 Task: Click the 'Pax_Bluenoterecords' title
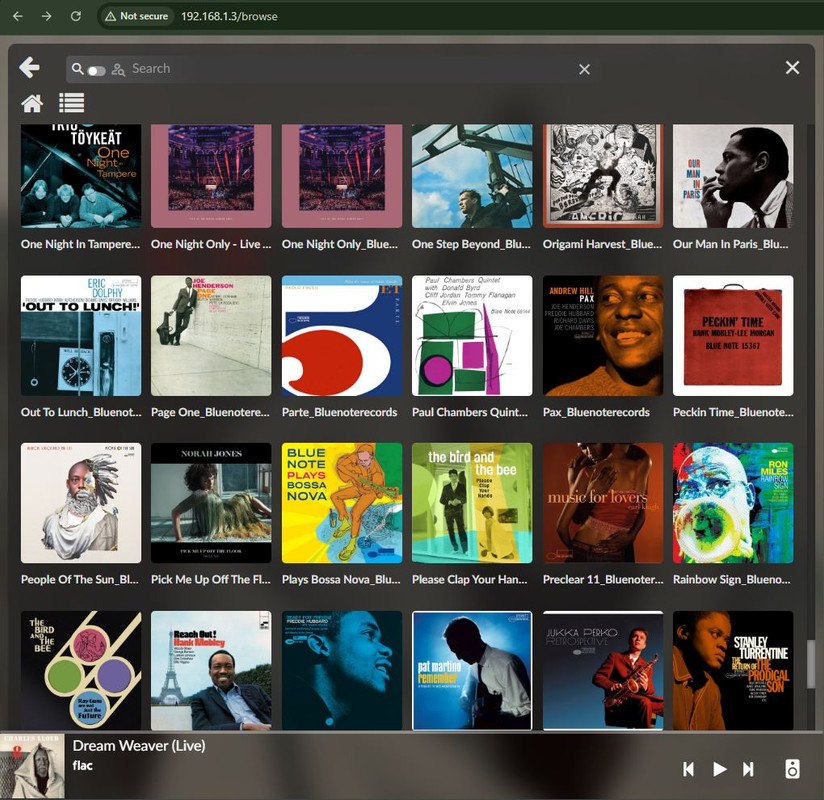coord(596,412)
